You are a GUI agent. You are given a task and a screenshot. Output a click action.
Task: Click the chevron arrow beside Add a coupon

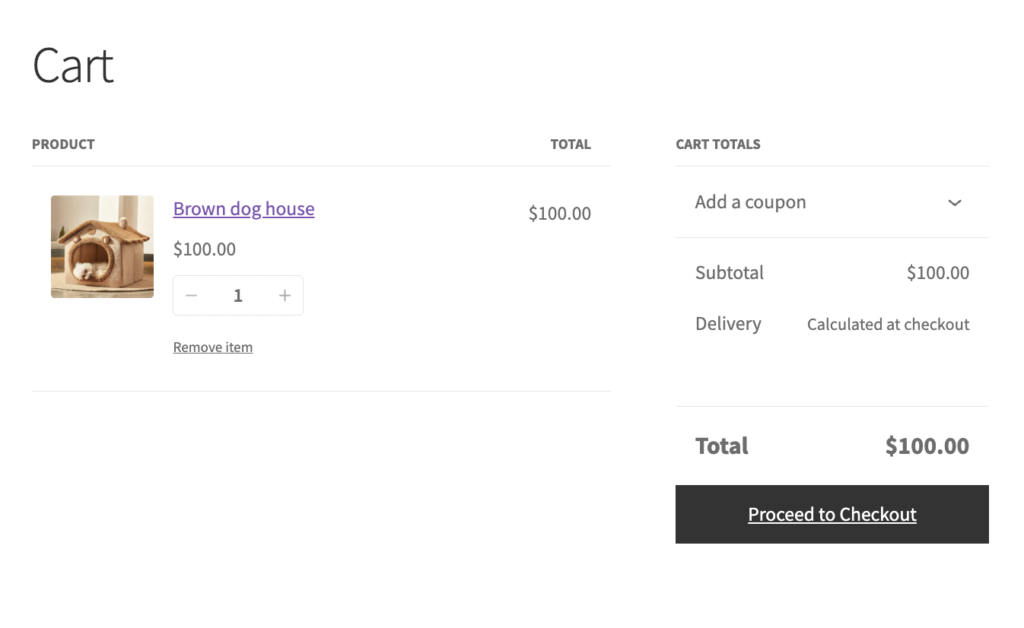click(954, 203)
